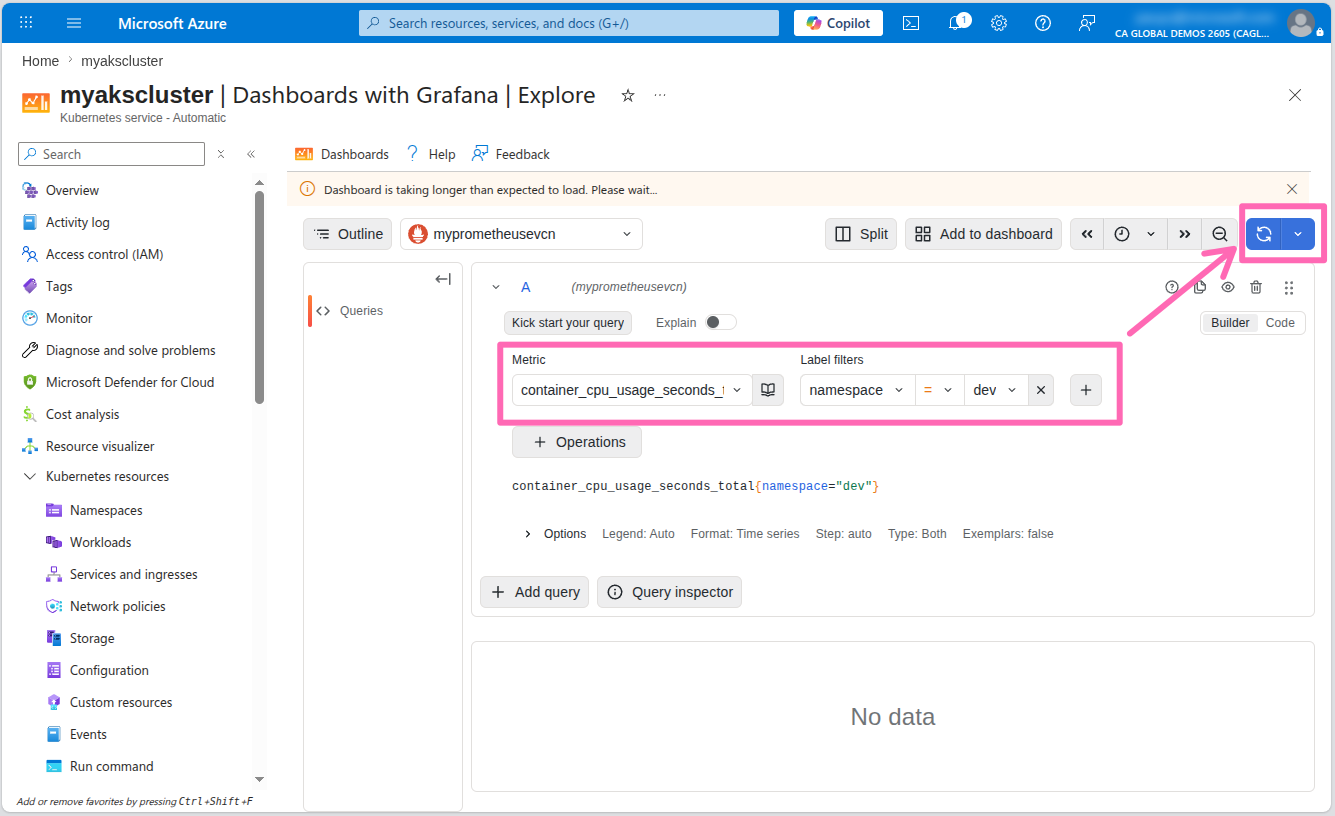
Task: Open Dashboards in the command bar
Action: click(x=342, y=154)
